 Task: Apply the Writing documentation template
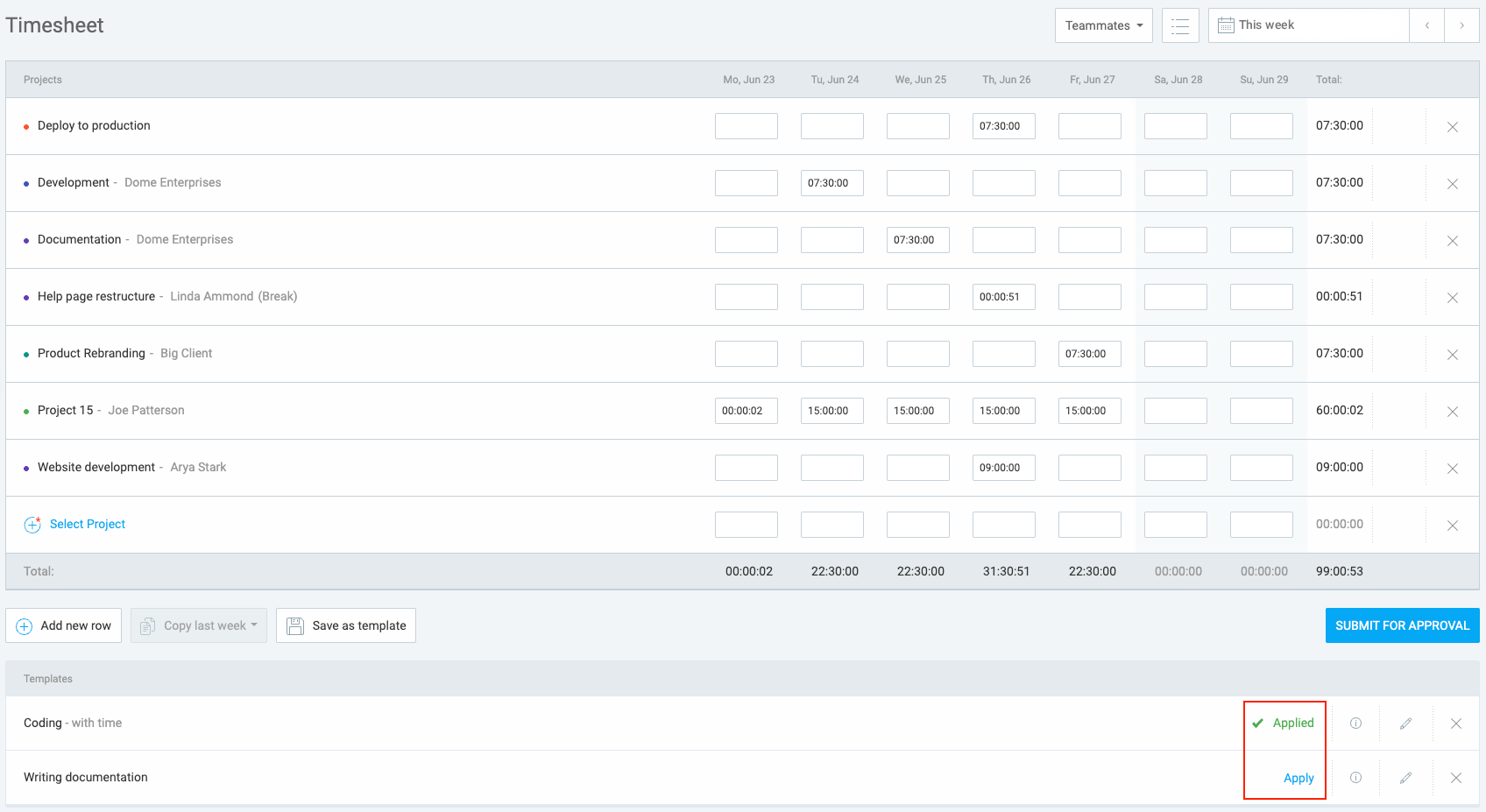pyautogui.click(x=1298, y=777)
